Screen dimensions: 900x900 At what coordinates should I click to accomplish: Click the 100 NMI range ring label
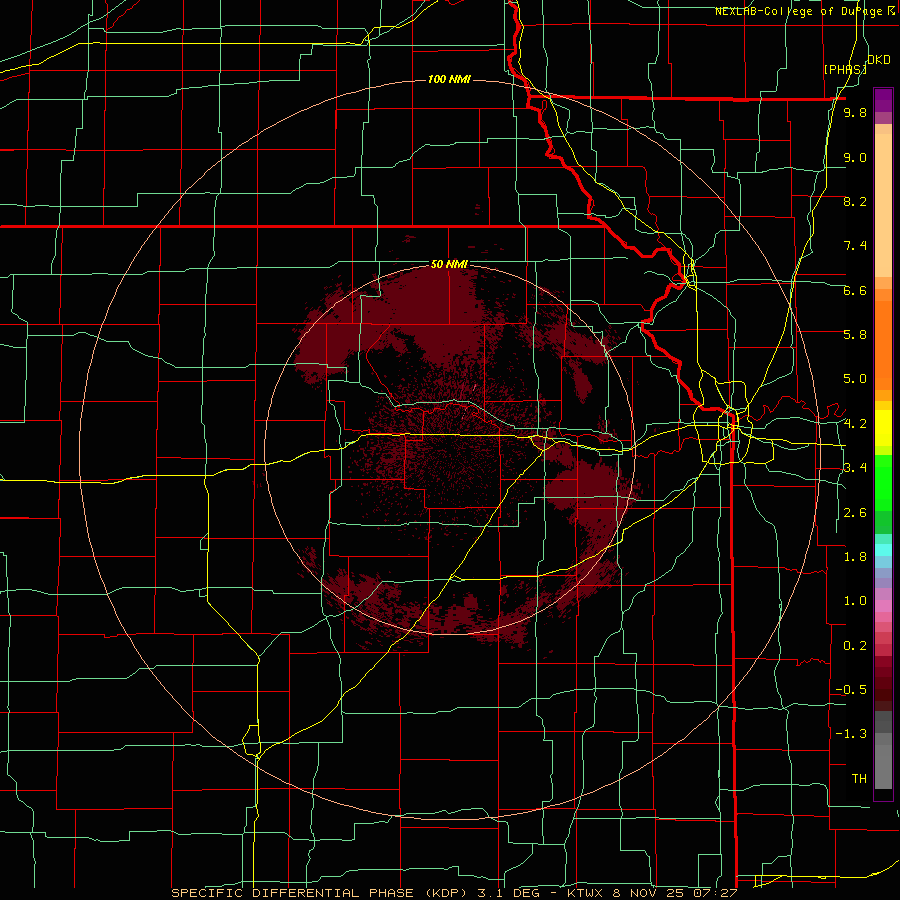click(449, 79)
